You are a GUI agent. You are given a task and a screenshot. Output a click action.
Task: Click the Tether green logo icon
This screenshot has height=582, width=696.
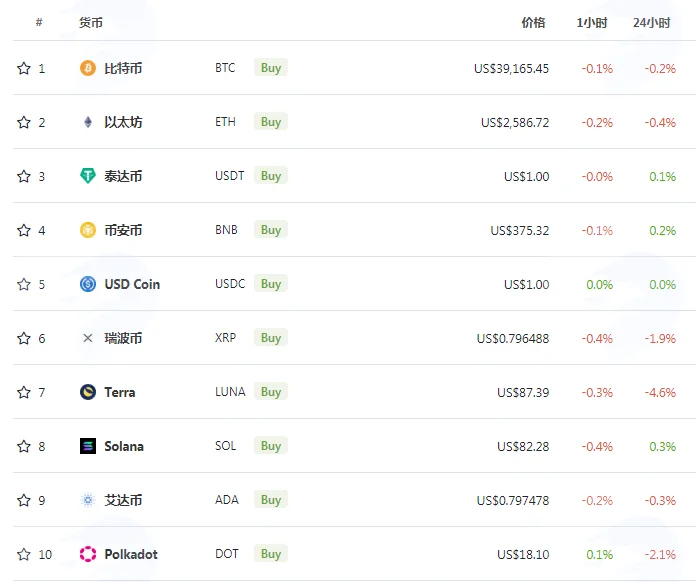coord(87,176)
